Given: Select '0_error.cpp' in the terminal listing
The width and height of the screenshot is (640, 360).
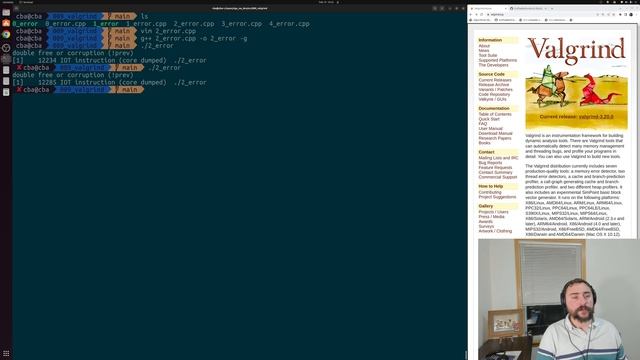Looking at the screenshot, I should click(65, 24).
